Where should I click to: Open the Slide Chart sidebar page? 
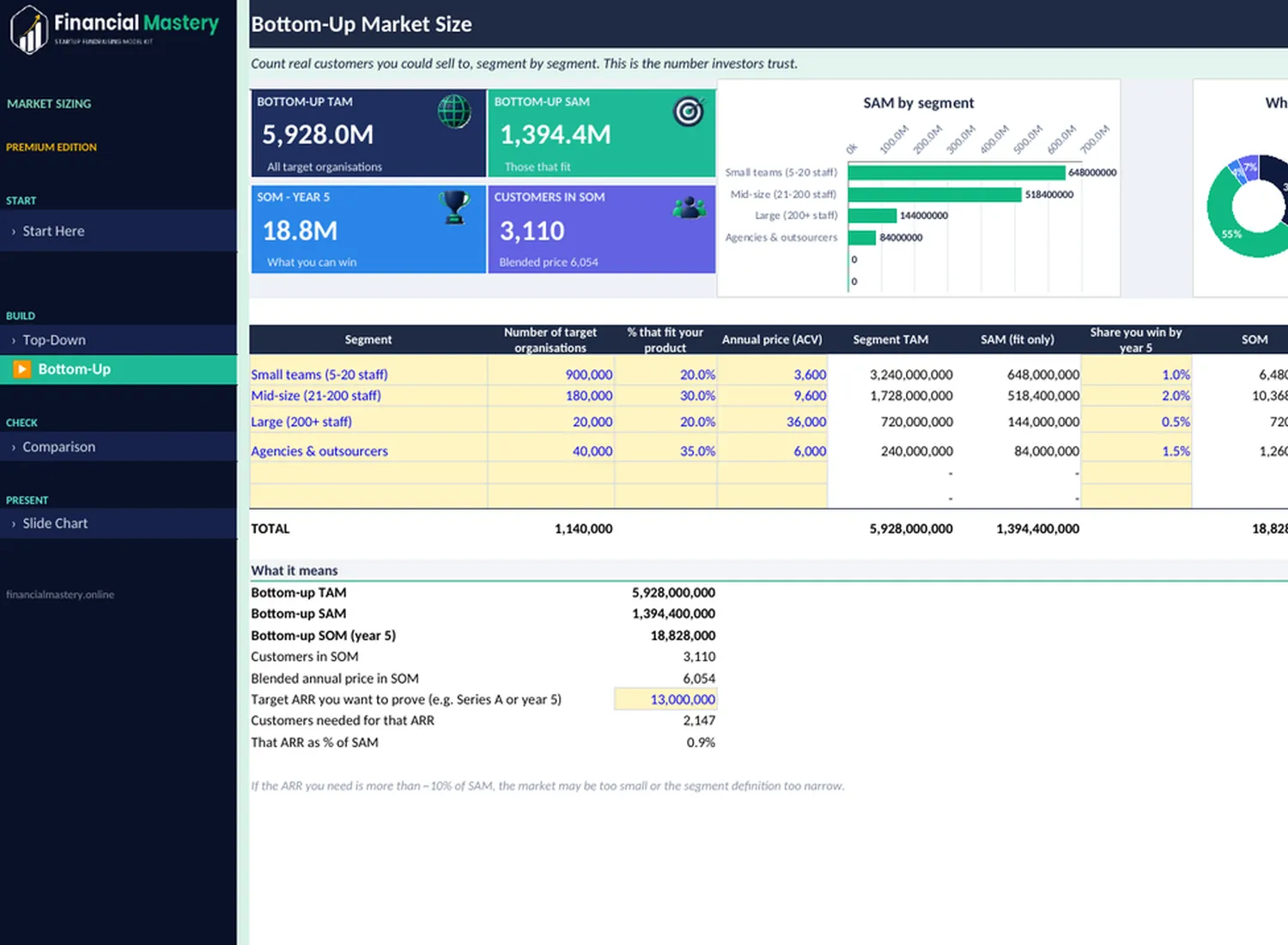click(118, 523)
